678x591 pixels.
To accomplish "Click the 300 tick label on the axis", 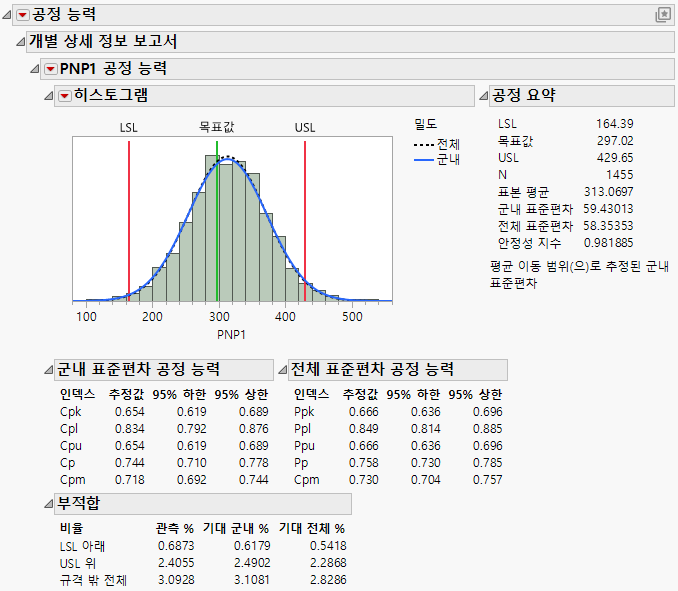I will tap(219, 317).
